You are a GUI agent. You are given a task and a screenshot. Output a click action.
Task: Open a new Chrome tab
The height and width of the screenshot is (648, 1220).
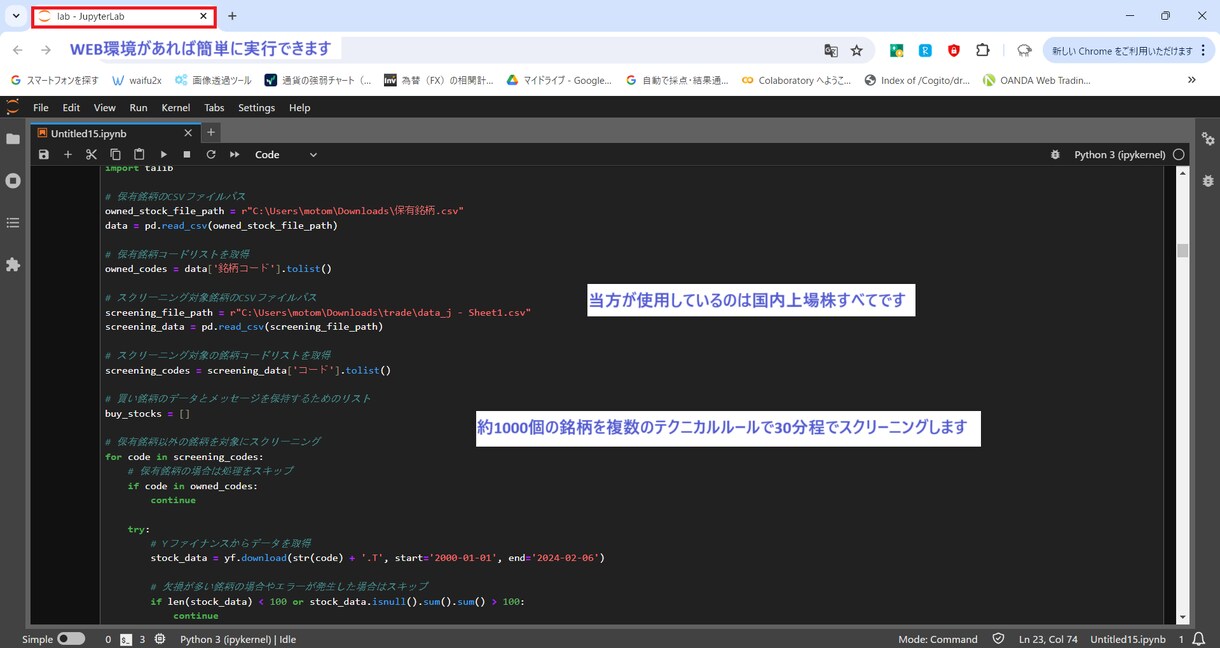coord(232,16)
